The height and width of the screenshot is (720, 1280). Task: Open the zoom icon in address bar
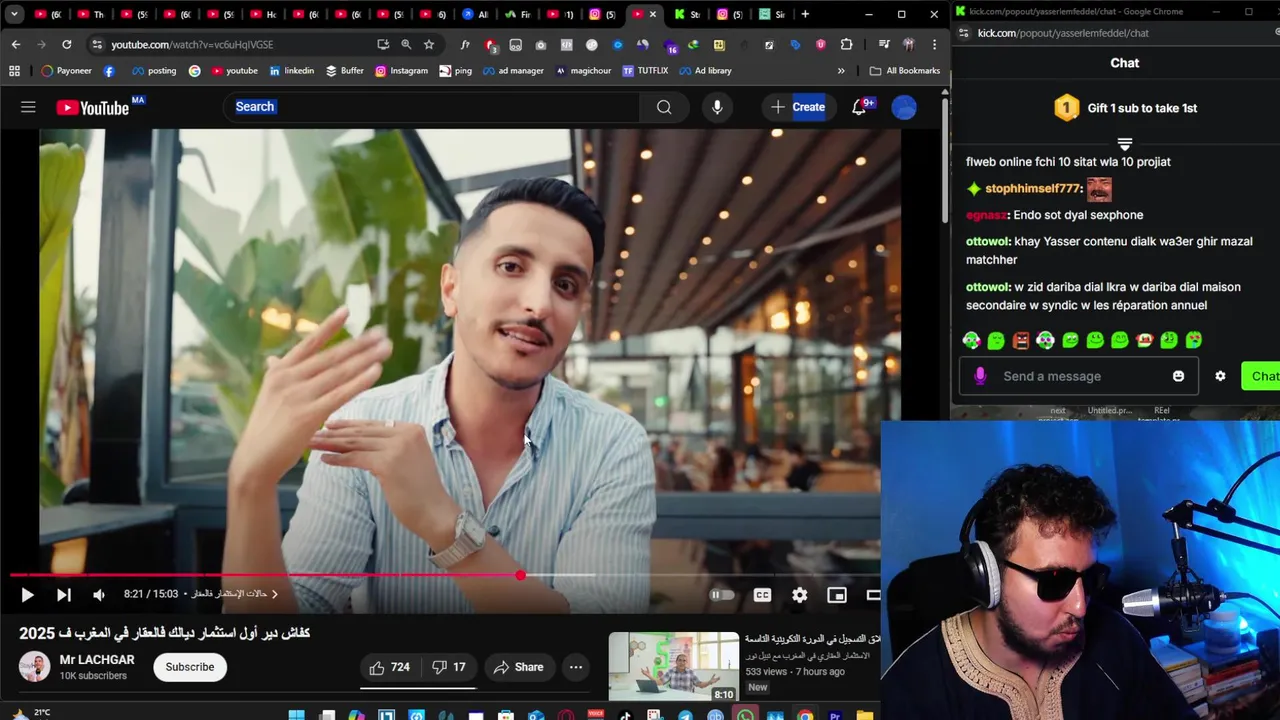click(x=406, y=45)
